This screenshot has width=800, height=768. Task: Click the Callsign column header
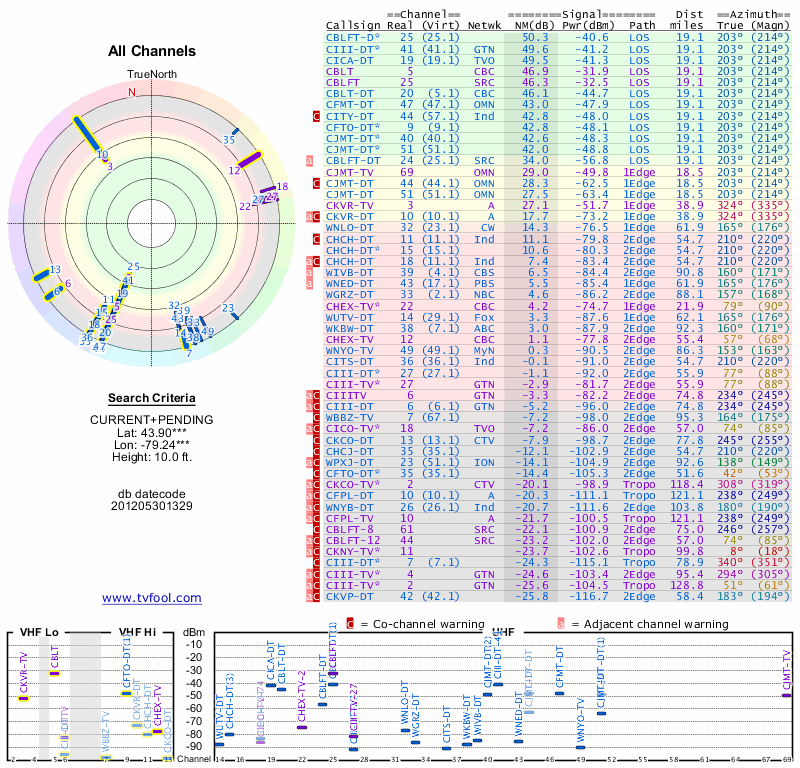355,25
